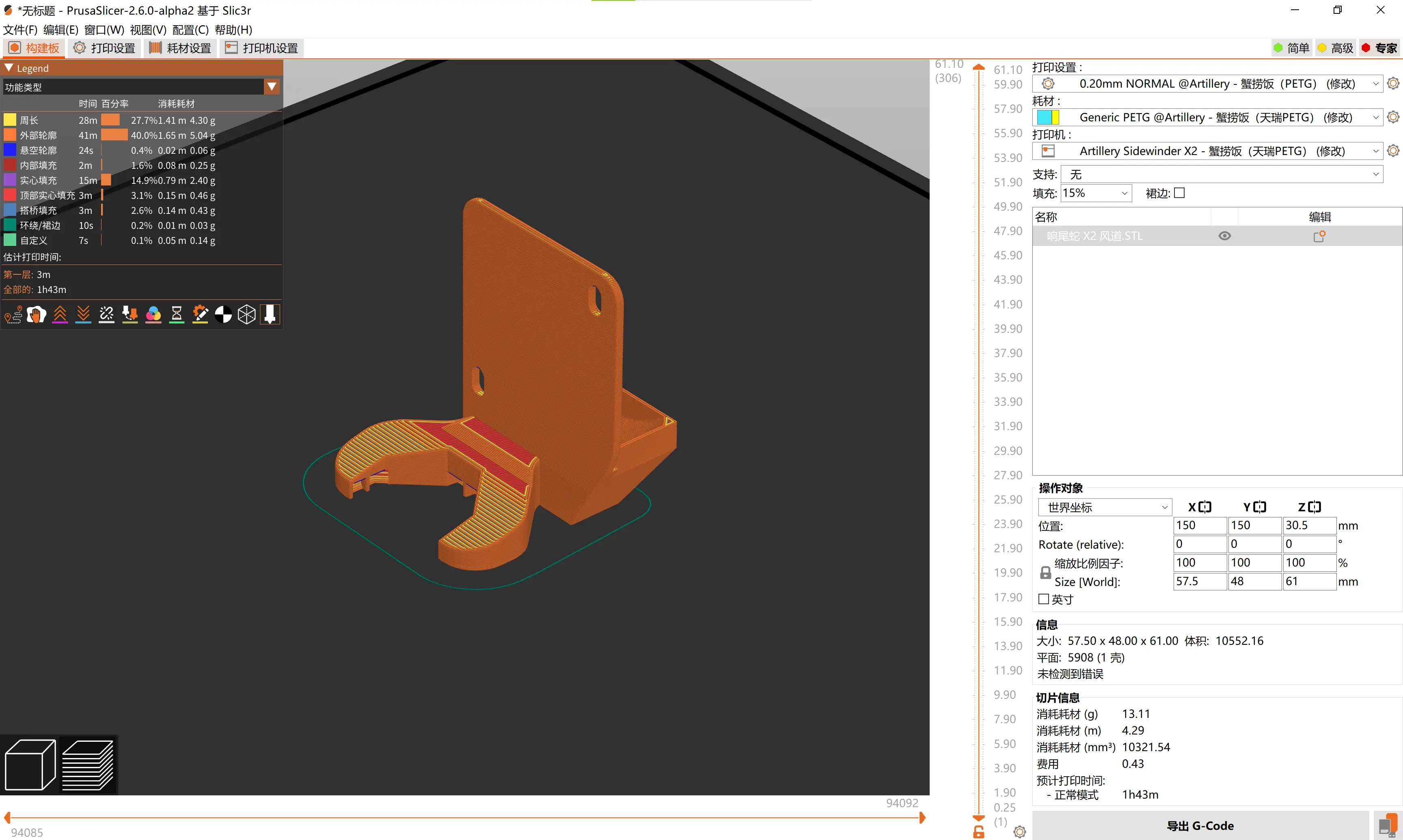Toggle the vertical slider lock icon
Viewport: 1403px width, 840px height.
pos(978,832)
